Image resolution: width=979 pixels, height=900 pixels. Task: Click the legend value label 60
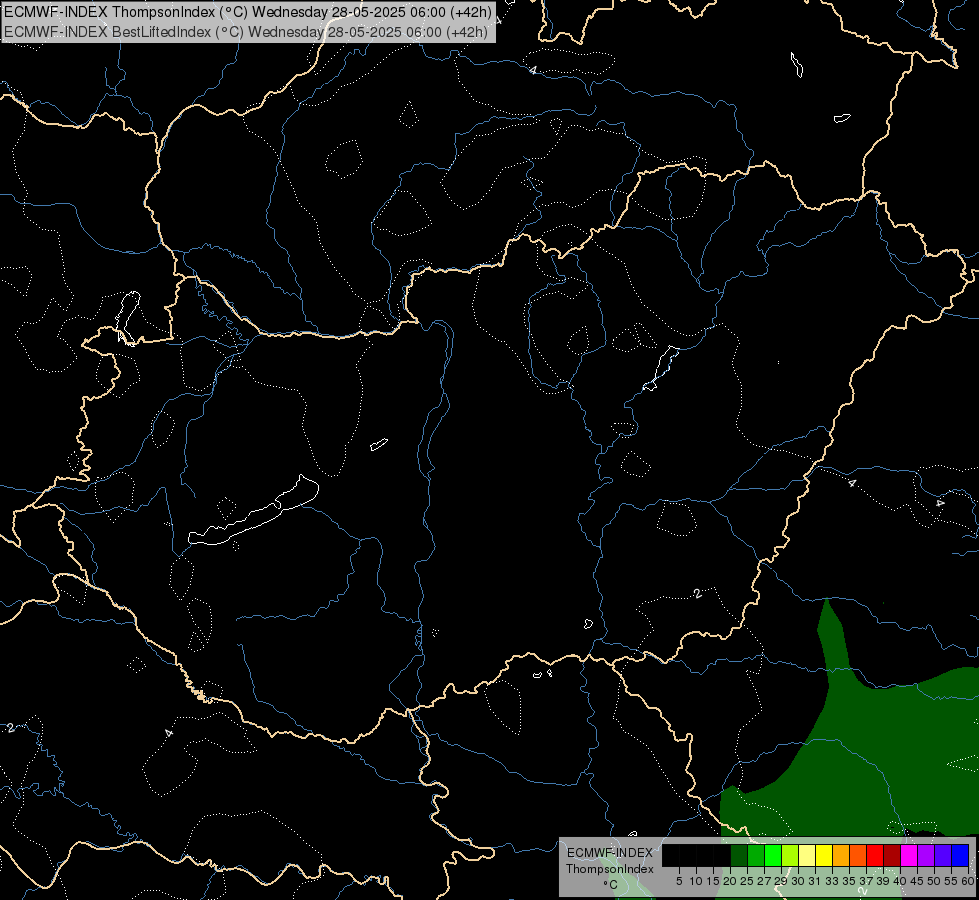tap(968, 881)
